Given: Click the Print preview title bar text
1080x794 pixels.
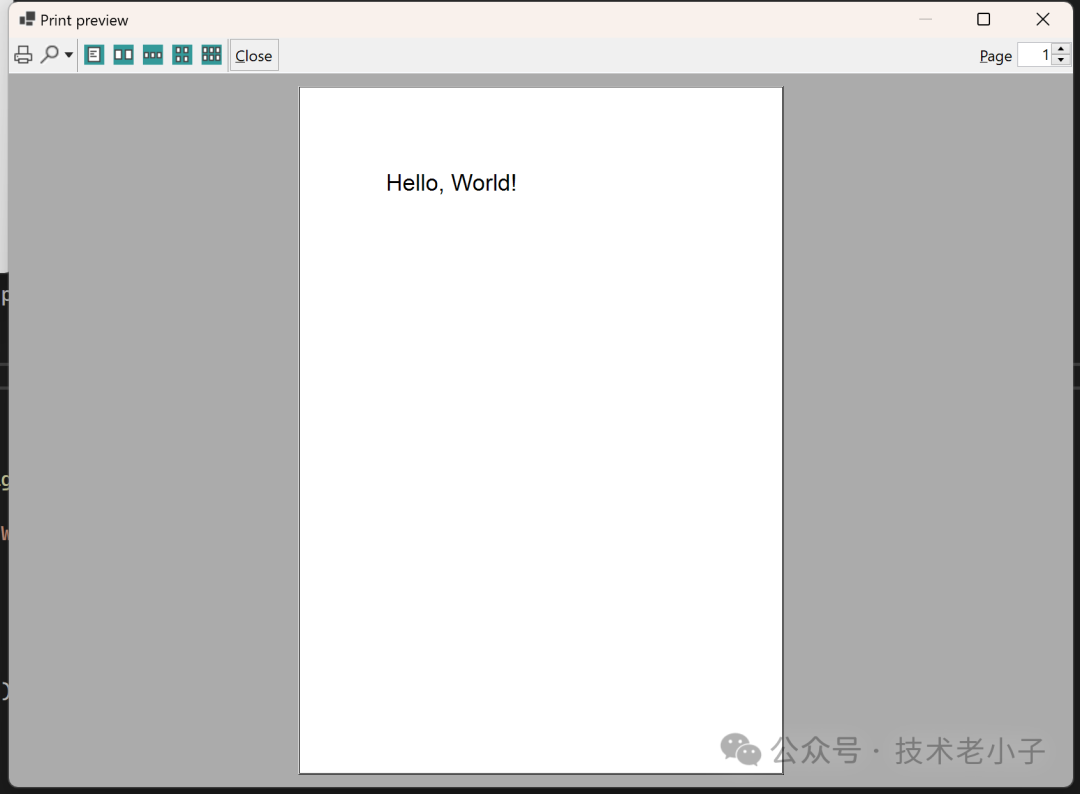Looking at the screenshot, I should coord(84,21).
